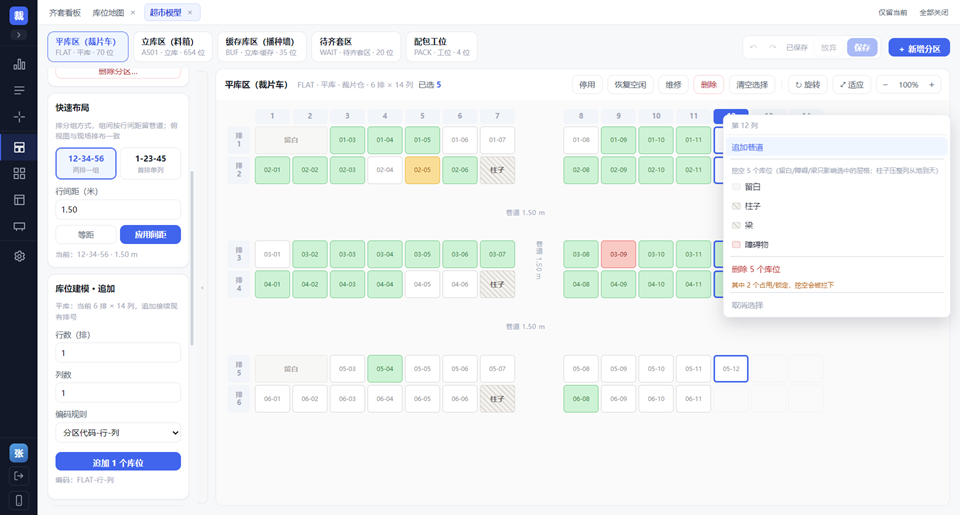
Task: Click the undo arrow icon
Action: (754, 47)
